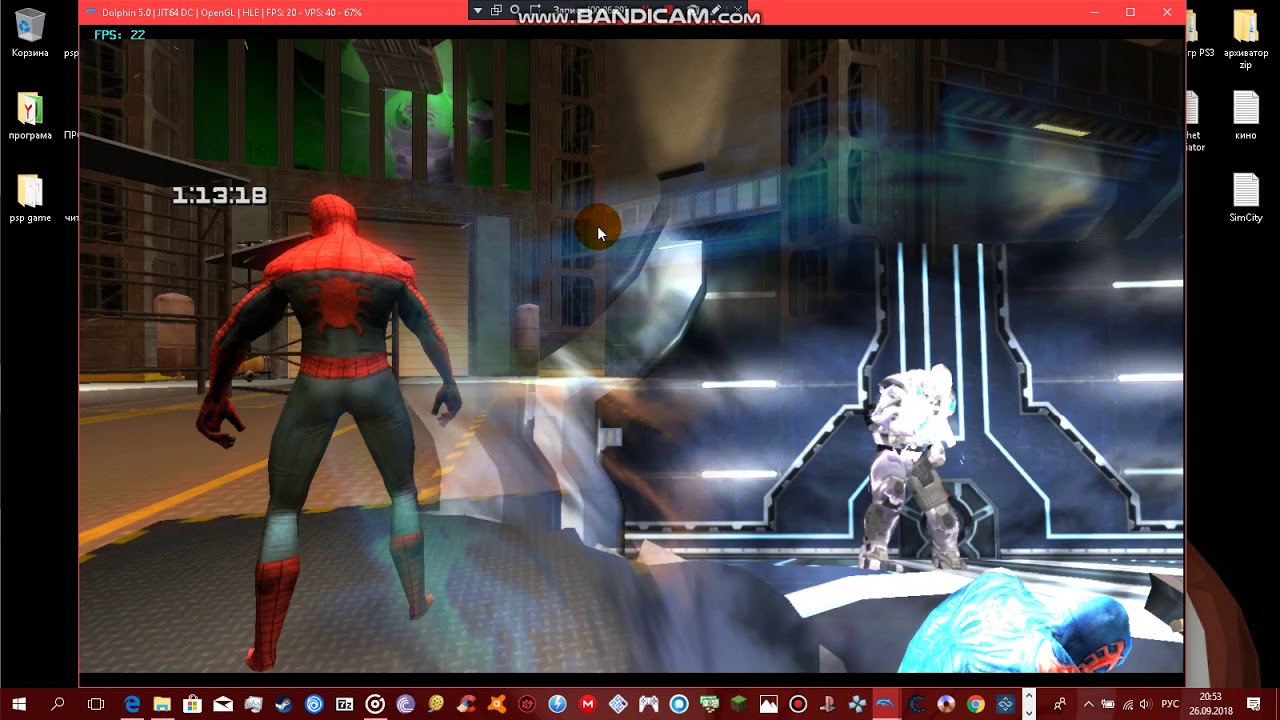Maximize the Dolphin window

pyautogui.click(x=1130, y=12)
